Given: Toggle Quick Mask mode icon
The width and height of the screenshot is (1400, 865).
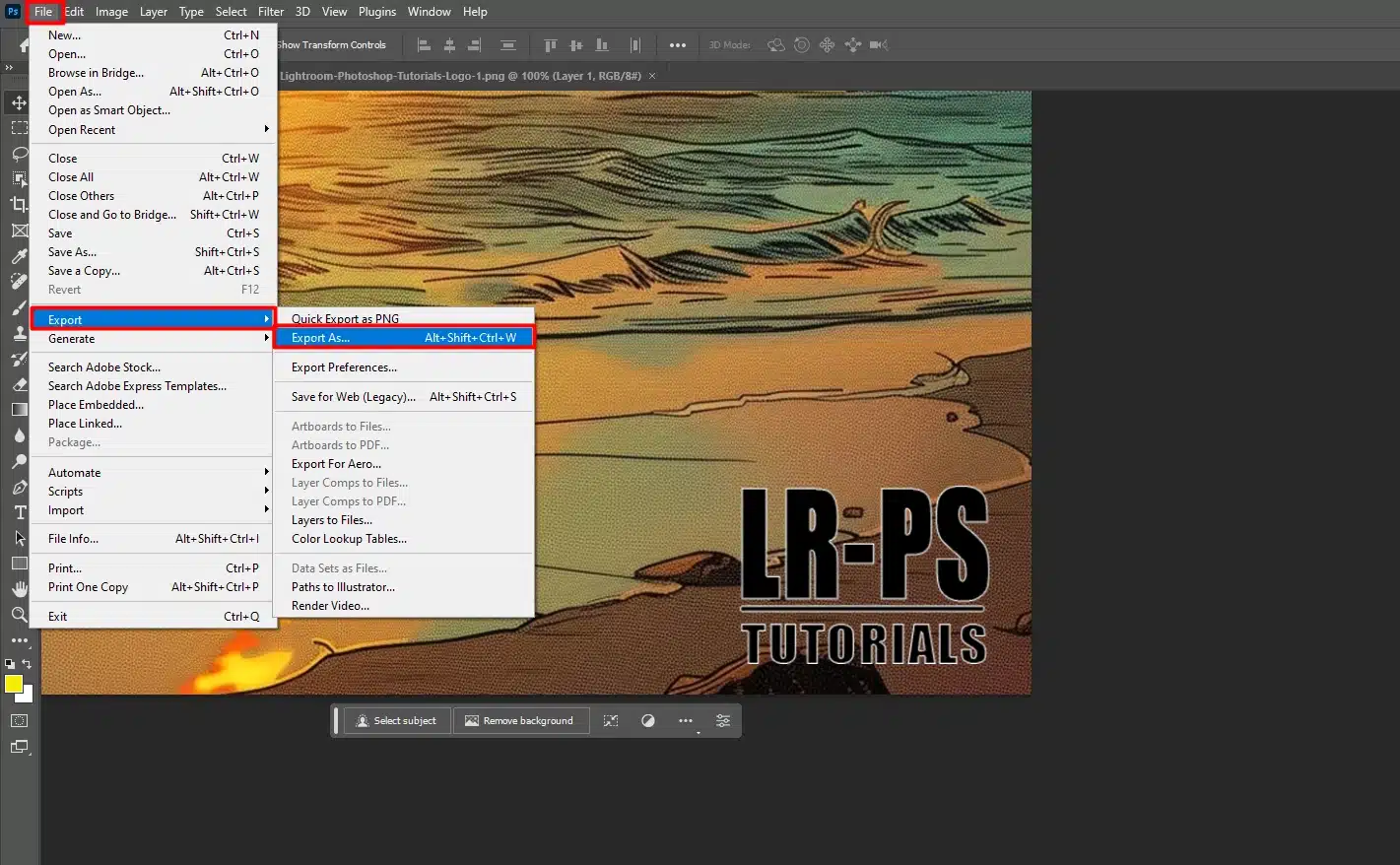Looking at the screenshot, I should point(19,721).
